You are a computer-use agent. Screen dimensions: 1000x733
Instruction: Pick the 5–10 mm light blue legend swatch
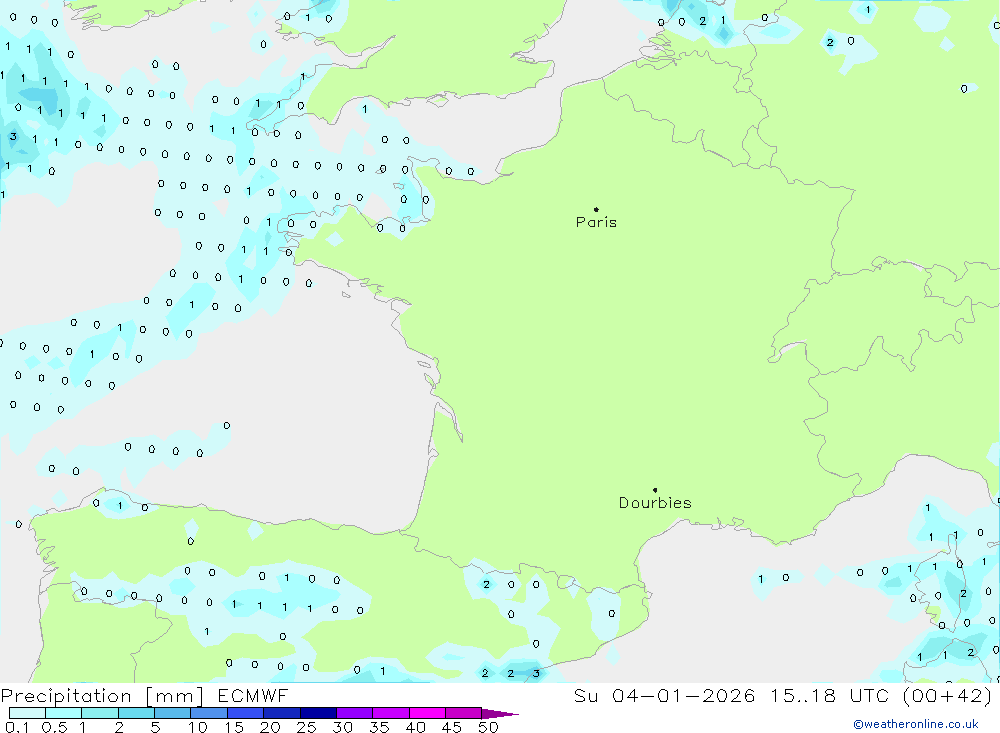pyautogui.click(x=173, y=713)
